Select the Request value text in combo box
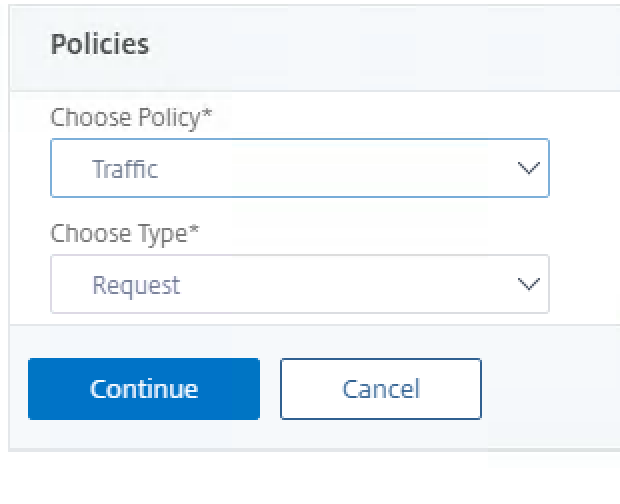This screenshot has height=504, width=620. point(136,285)
